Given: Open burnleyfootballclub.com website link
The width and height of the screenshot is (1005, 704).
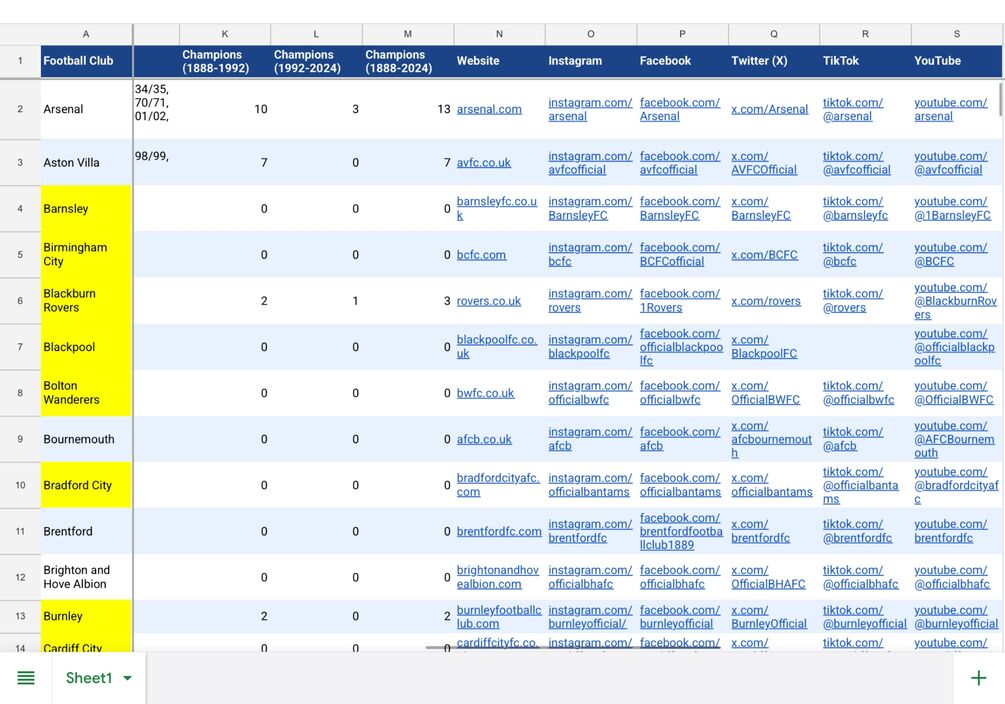Looking at the screenshot, I should [x=499, y=617].
